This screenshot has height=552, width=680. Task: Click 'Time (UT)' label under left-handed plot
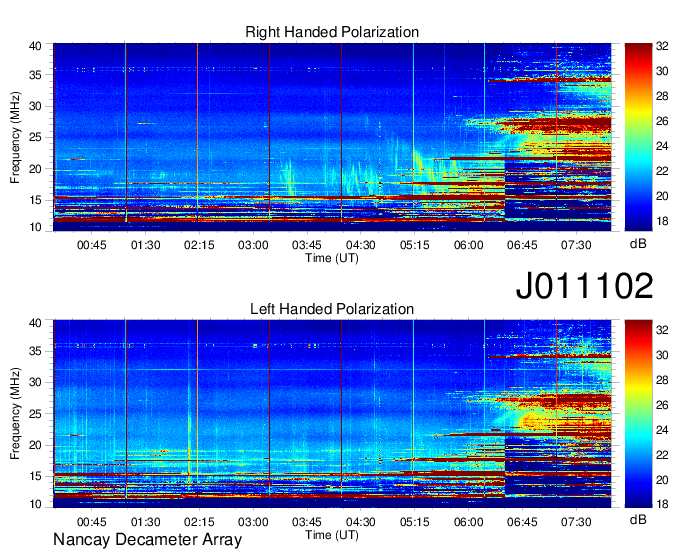click(x=332, y=535)
